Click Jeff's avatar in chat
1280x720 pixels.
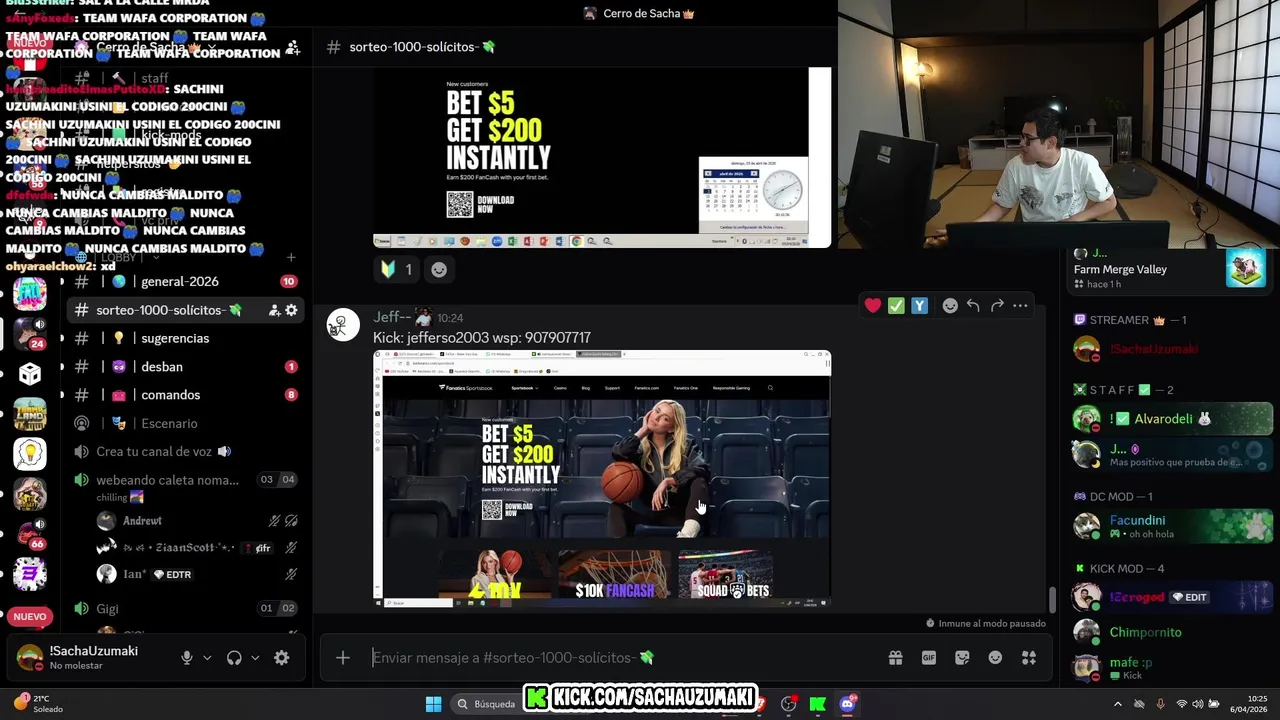[343, 325]
